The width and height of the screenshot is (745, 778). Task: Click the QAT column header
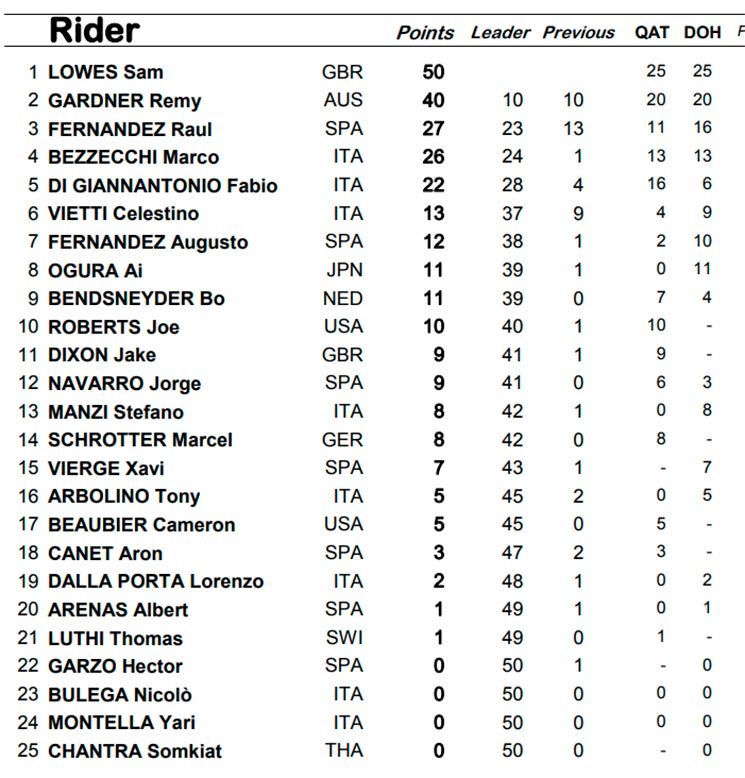[652, 33]
